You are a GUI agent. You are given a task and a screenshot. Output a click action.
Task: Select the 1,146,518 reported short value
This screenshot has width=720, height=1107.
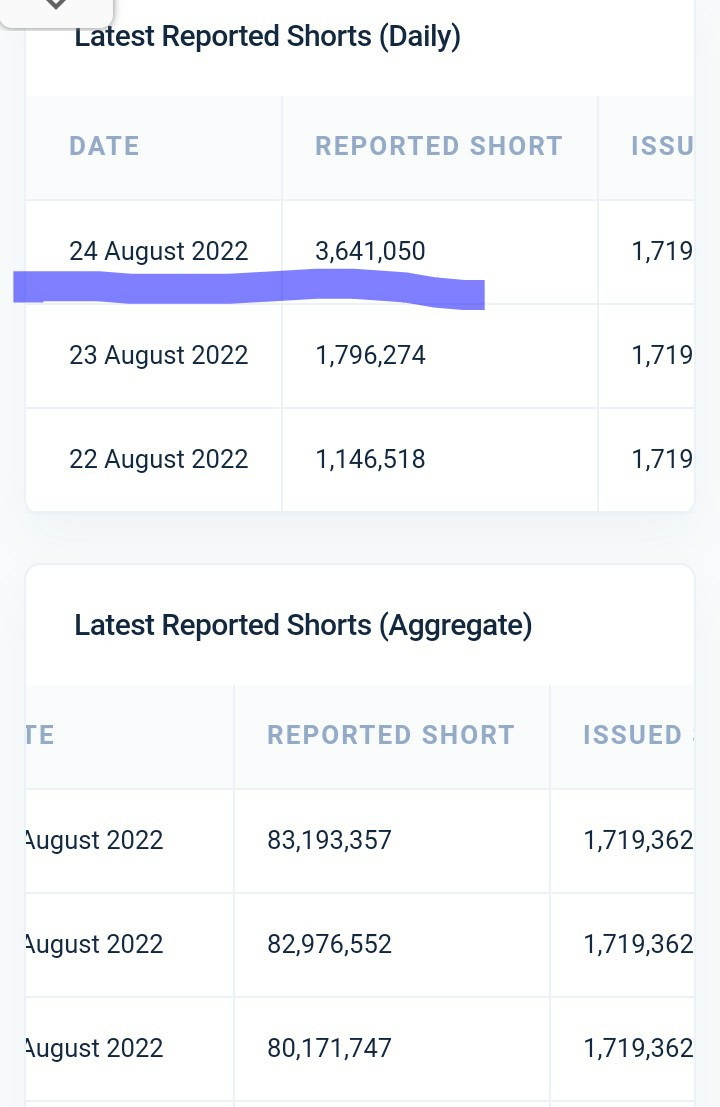(x=370, y=459)
